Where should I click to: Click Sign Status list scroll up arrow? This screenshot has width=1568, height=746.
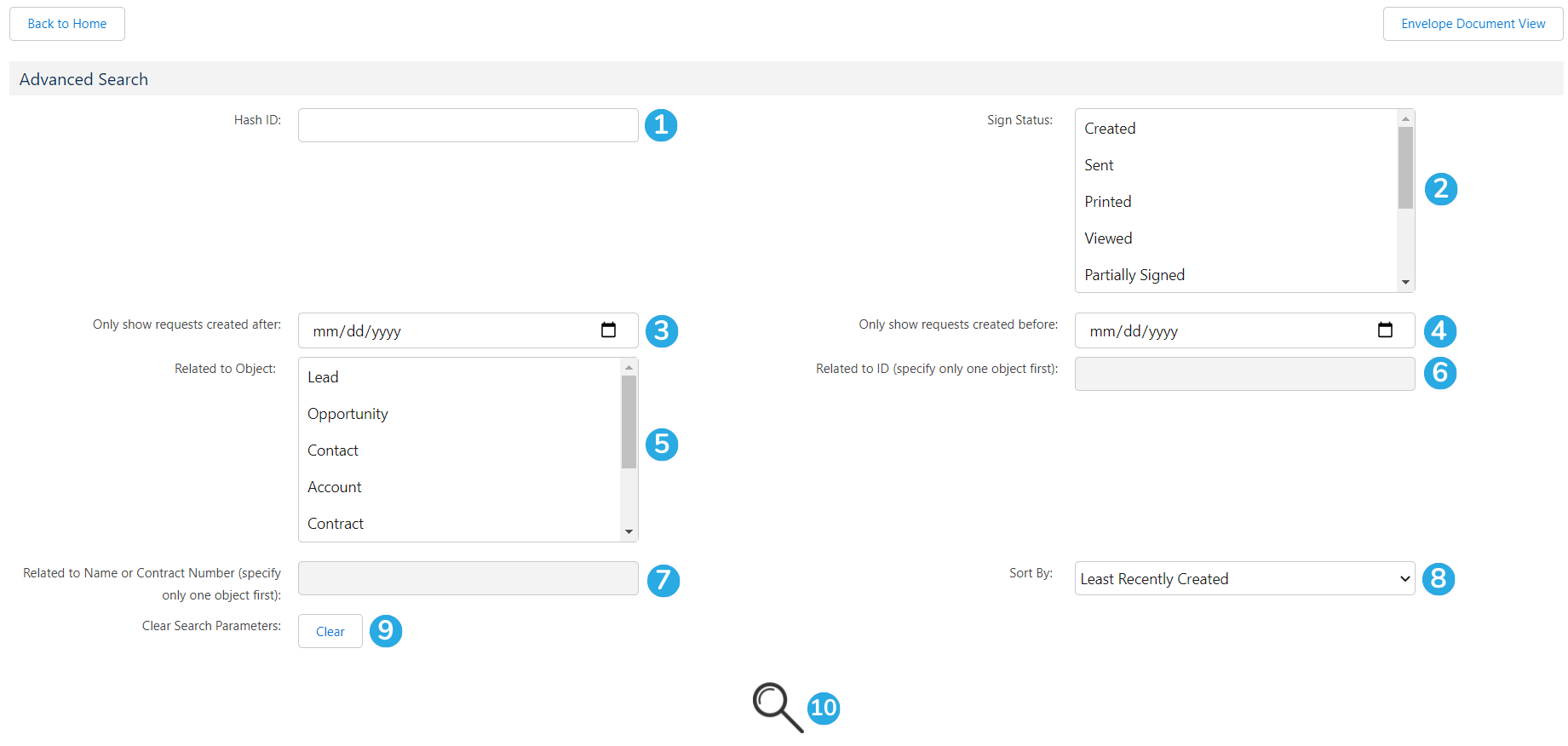(x=1405, y=118)
